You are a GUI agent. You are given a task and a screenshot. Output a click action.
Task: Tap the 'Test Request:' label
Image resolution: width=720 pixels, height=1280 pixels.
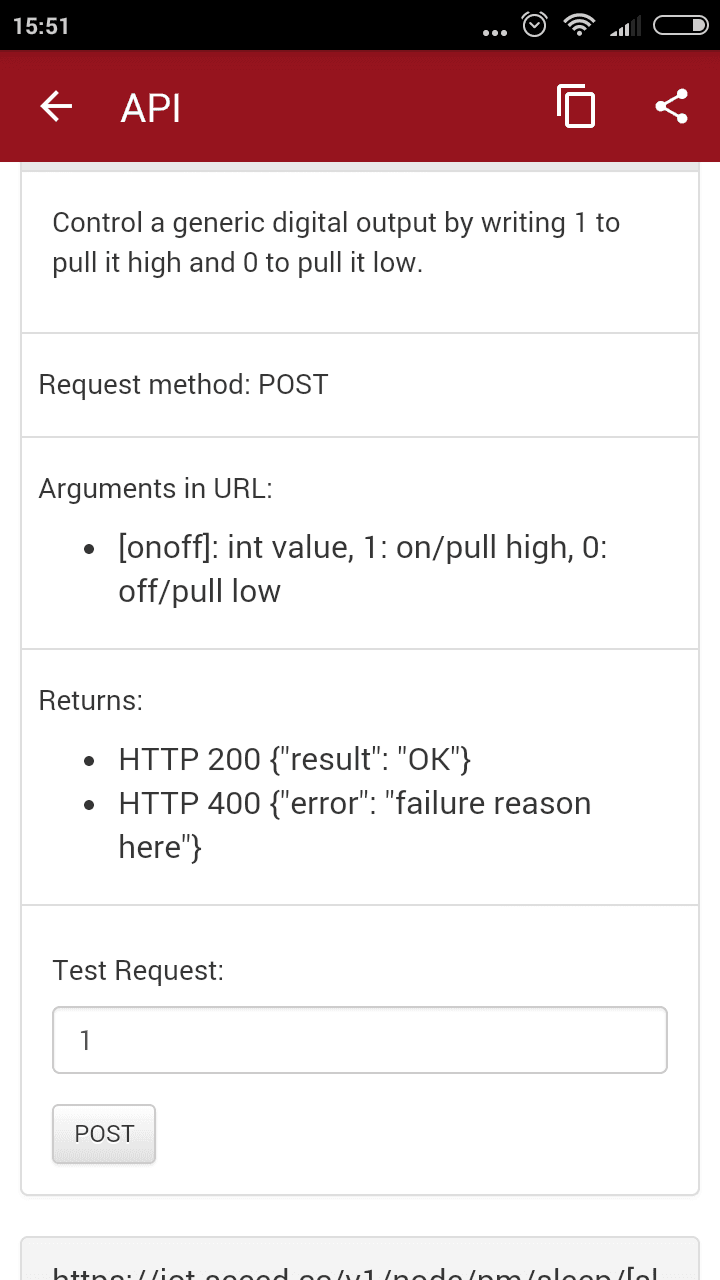tap(138, 971)
